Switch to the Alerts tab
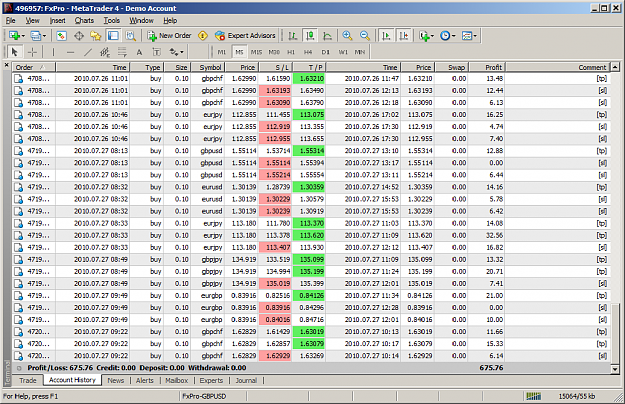Image resolution: width=625 pixels, height=404 pixels. coord(145,380)
